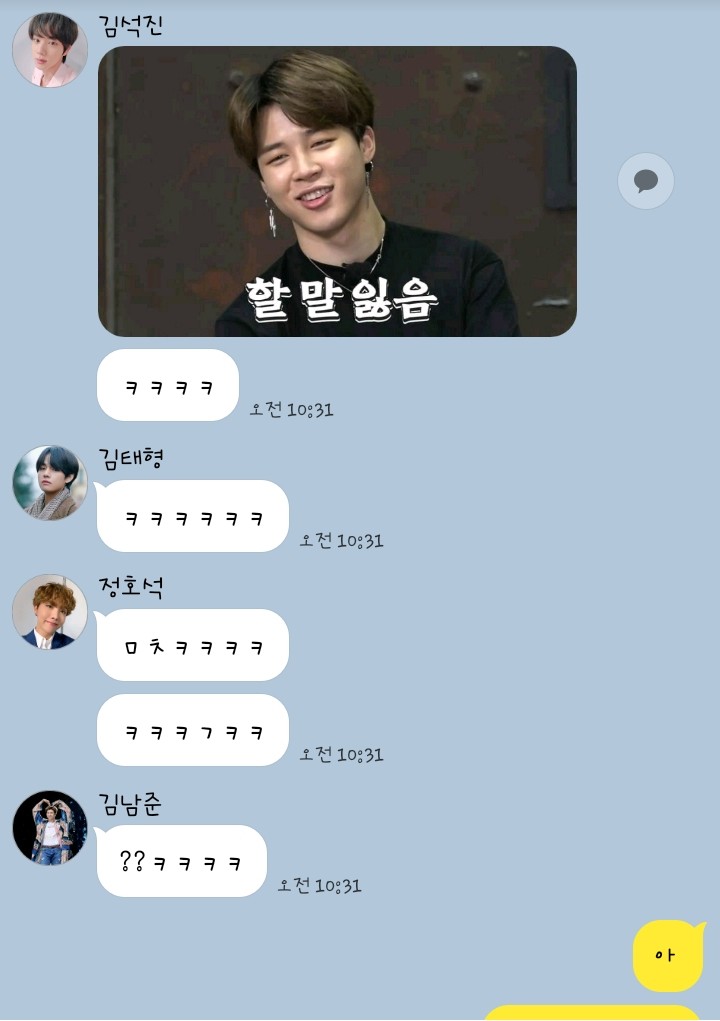Tap the ㅁㅊㅋㅋㅋㅋ message bubble
The image size is (720, 1021).
pos(193,645)
